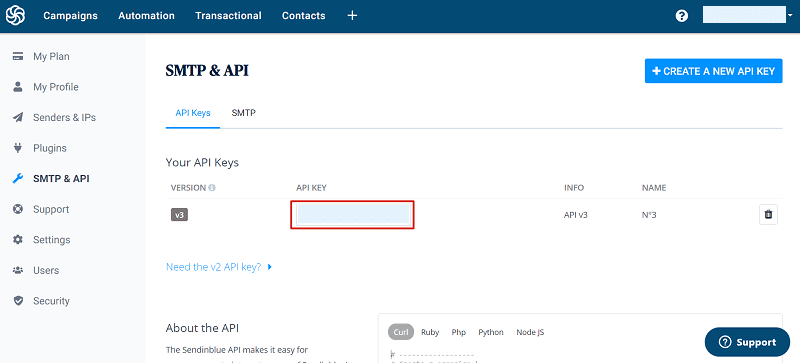Open Support in the sidebar
The image size is (800, 363).
click(x=51, y=209)
